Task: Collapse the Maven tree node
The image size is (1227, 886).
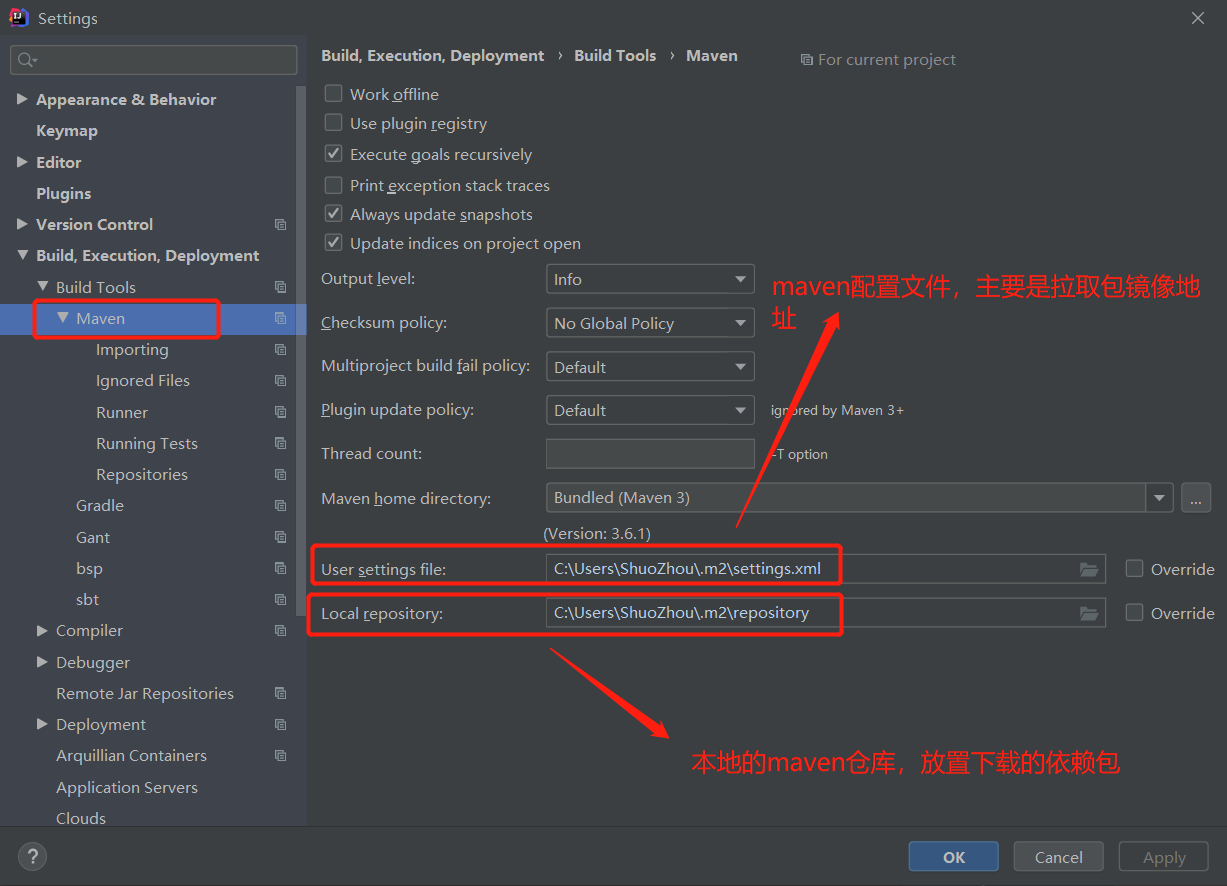Action: pos(63,318)
